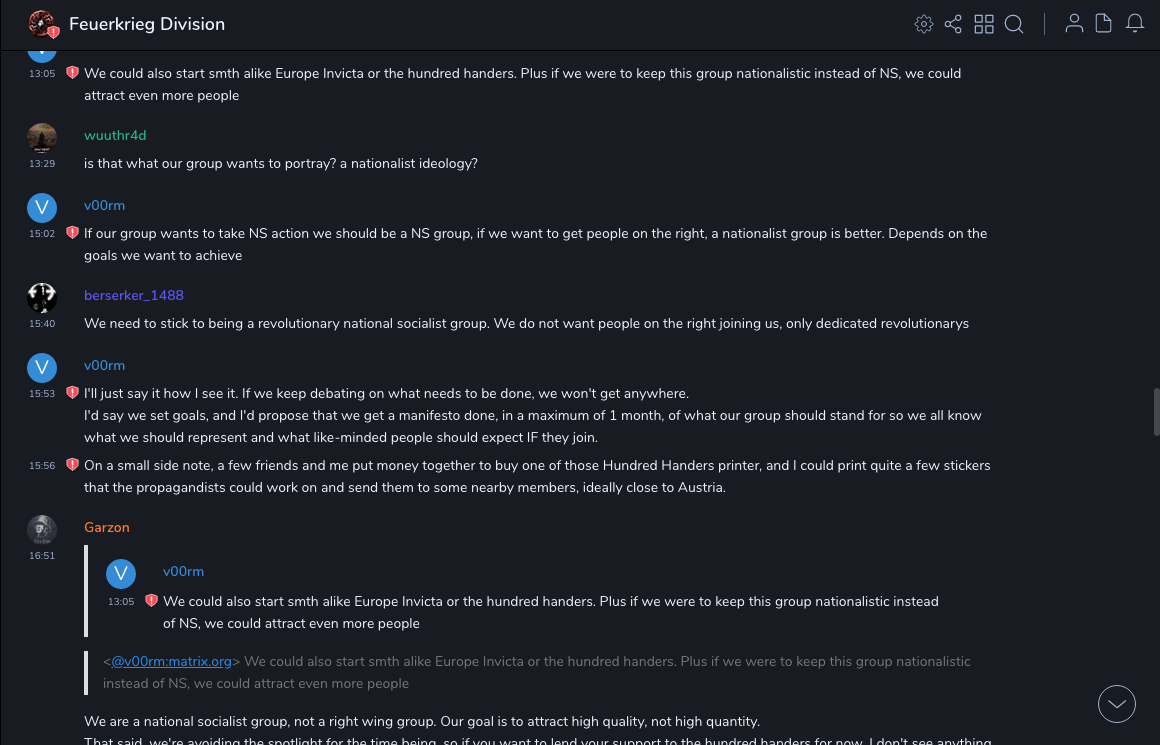1160x745 pixels.
Task: Open notifications bell icon
Action: 1135,24
